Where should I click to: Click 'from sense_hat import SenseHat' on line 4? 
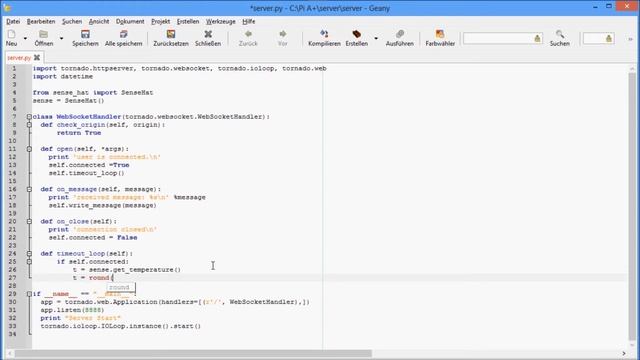[x=93, y=93]
